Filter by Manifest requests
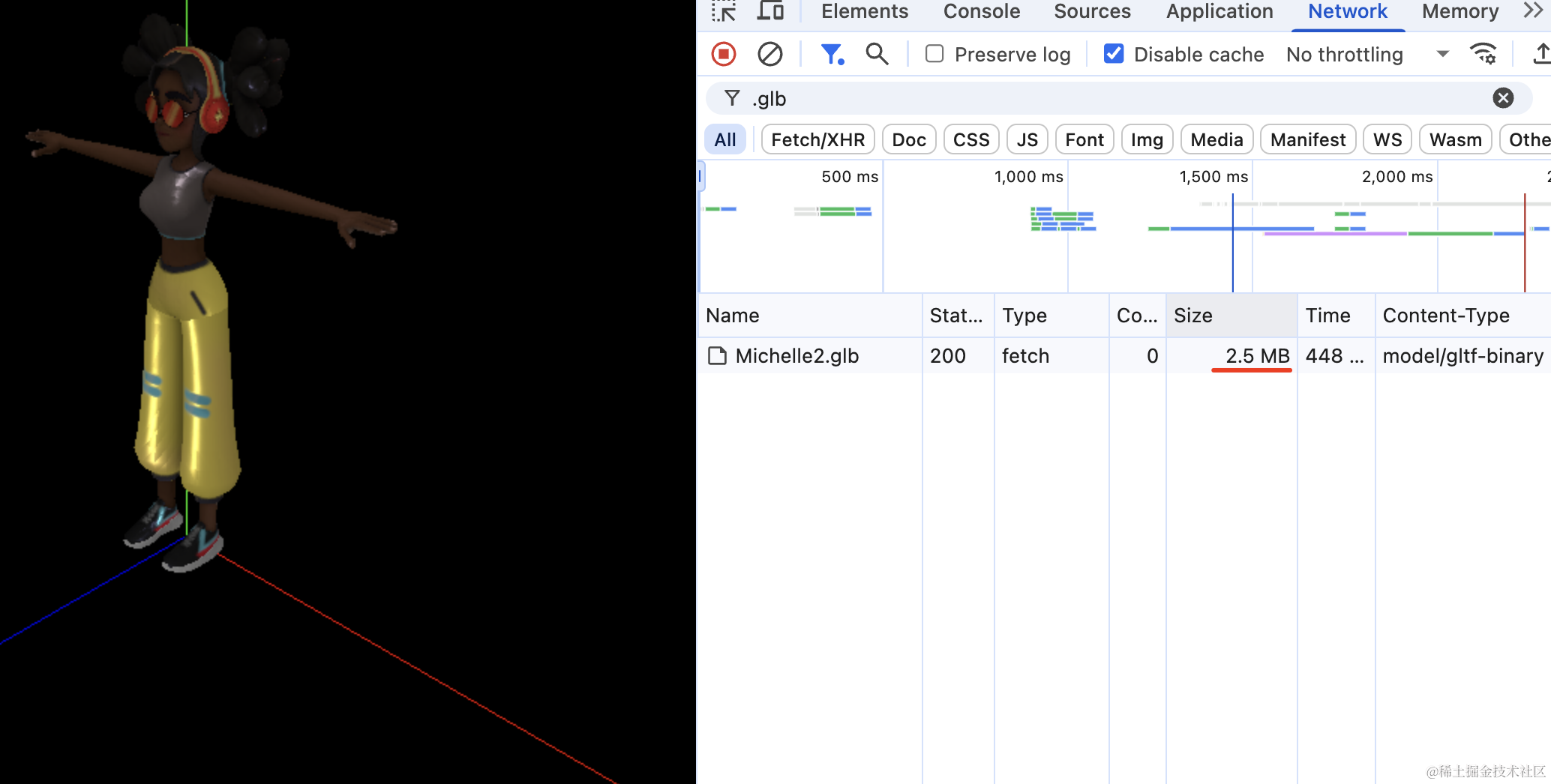 click(x=1308, y=139)
